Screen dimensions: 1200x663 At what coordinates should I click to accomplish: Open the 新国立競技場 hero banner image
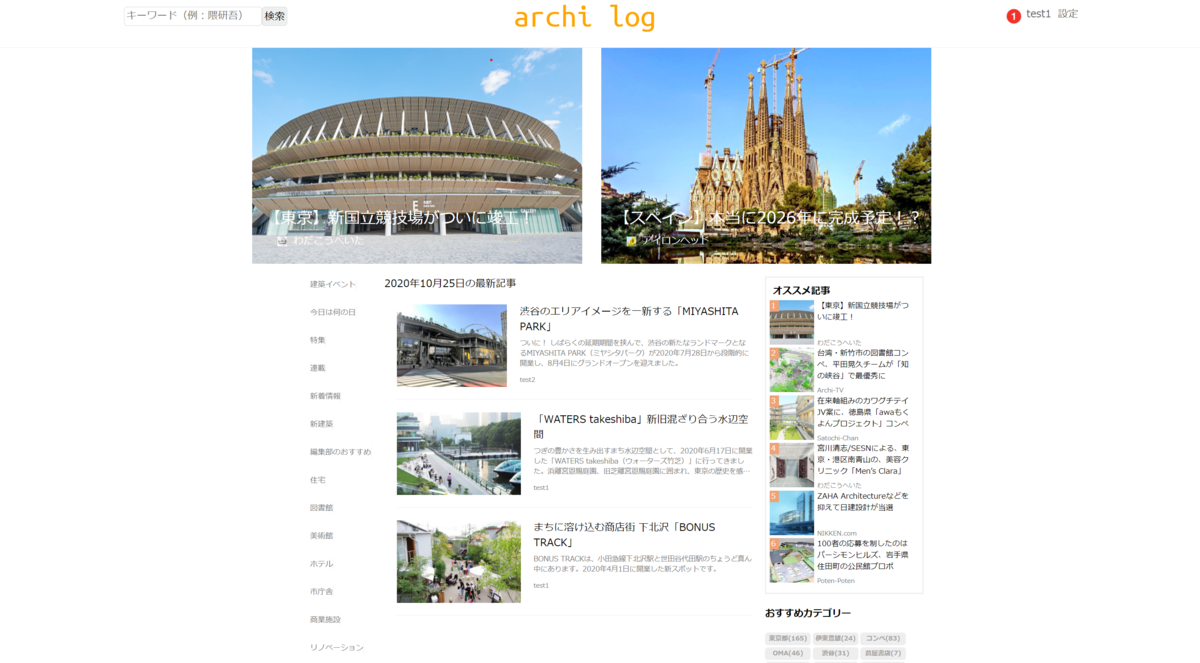tap(417, 155)
